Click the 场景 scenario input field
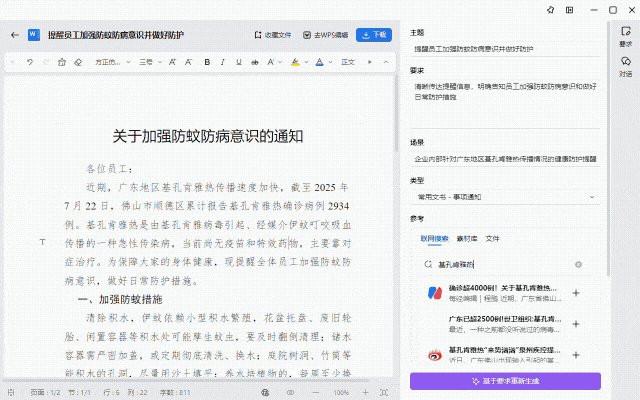The height and width of the screenshot is (400, 640). [505, 159]
